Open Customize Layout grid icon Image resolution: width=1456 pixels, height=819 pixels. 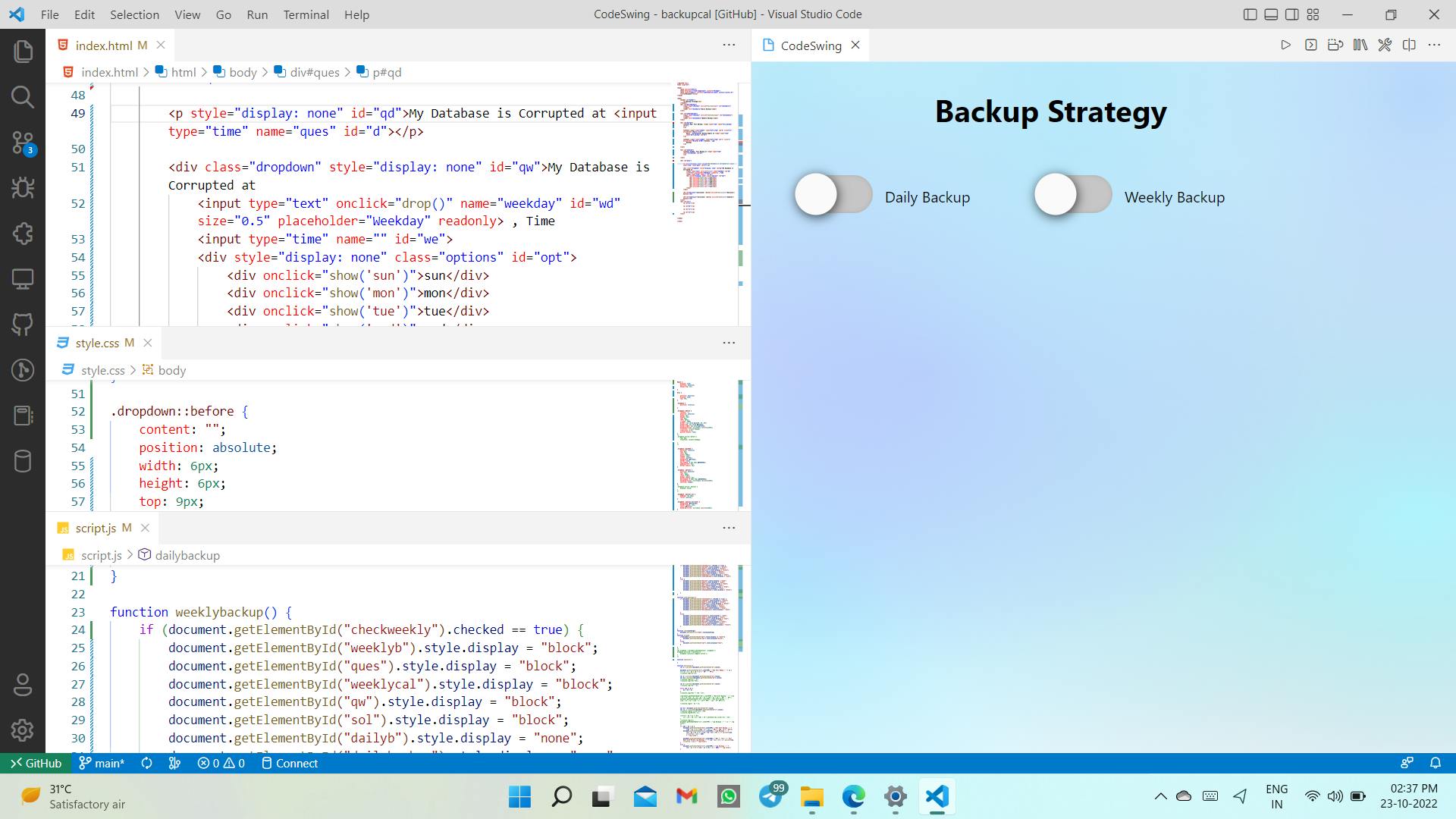pyautogui.click(x=1313, y=14)
